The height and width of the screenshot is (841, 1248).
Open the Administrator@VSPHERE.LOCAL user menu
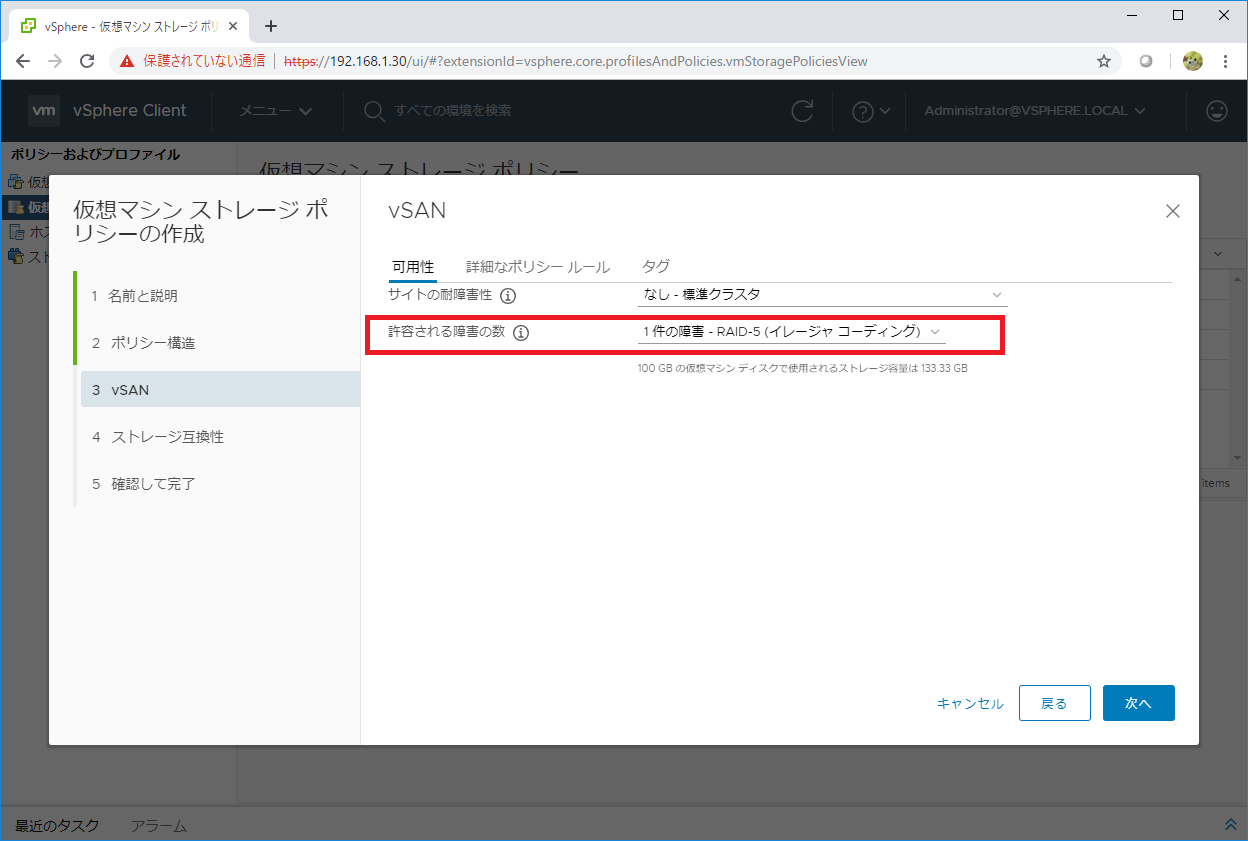pyautogui.click(x=1035, y=111)
